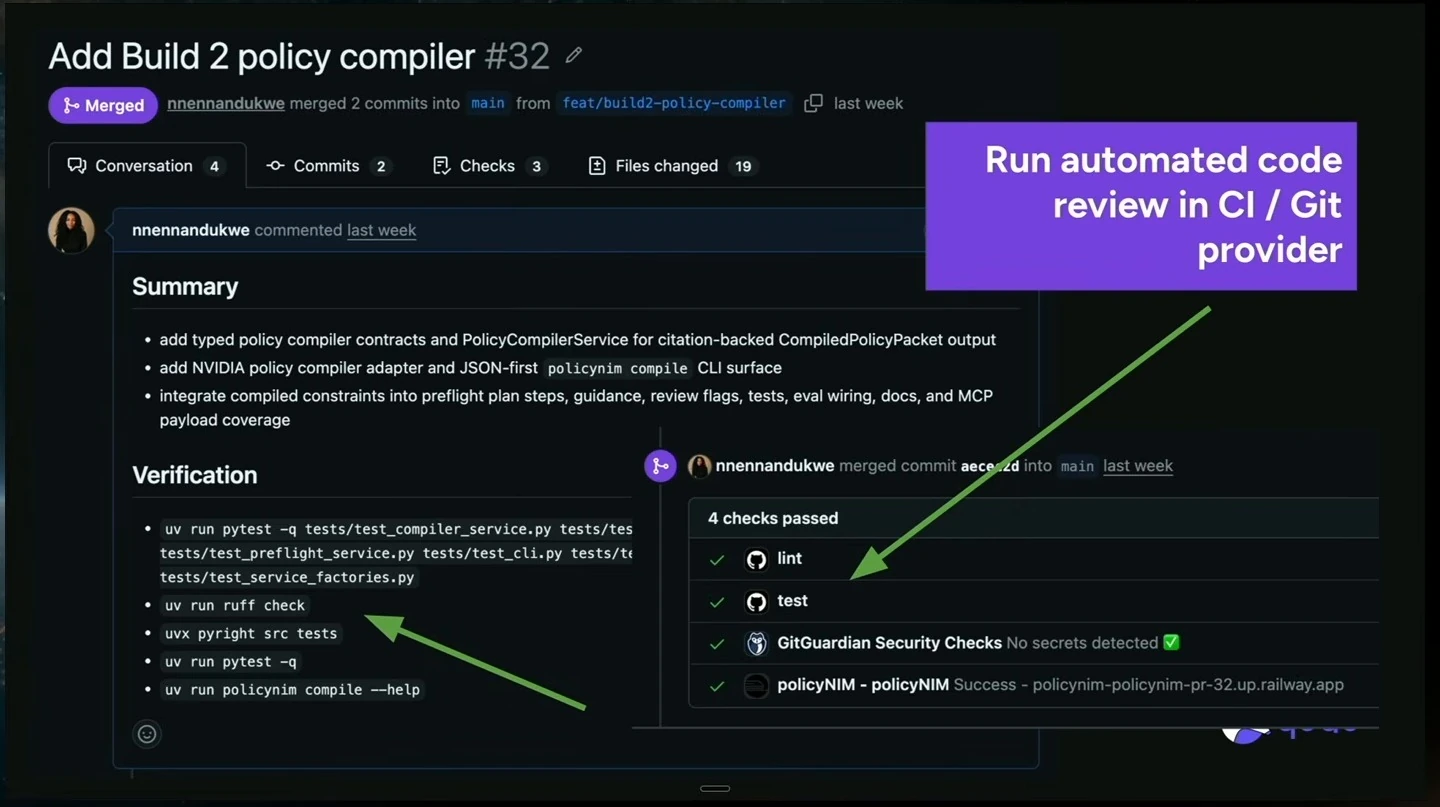Click the add emoji reaction smiley
1440x807 pixels.
click(147, 734)
